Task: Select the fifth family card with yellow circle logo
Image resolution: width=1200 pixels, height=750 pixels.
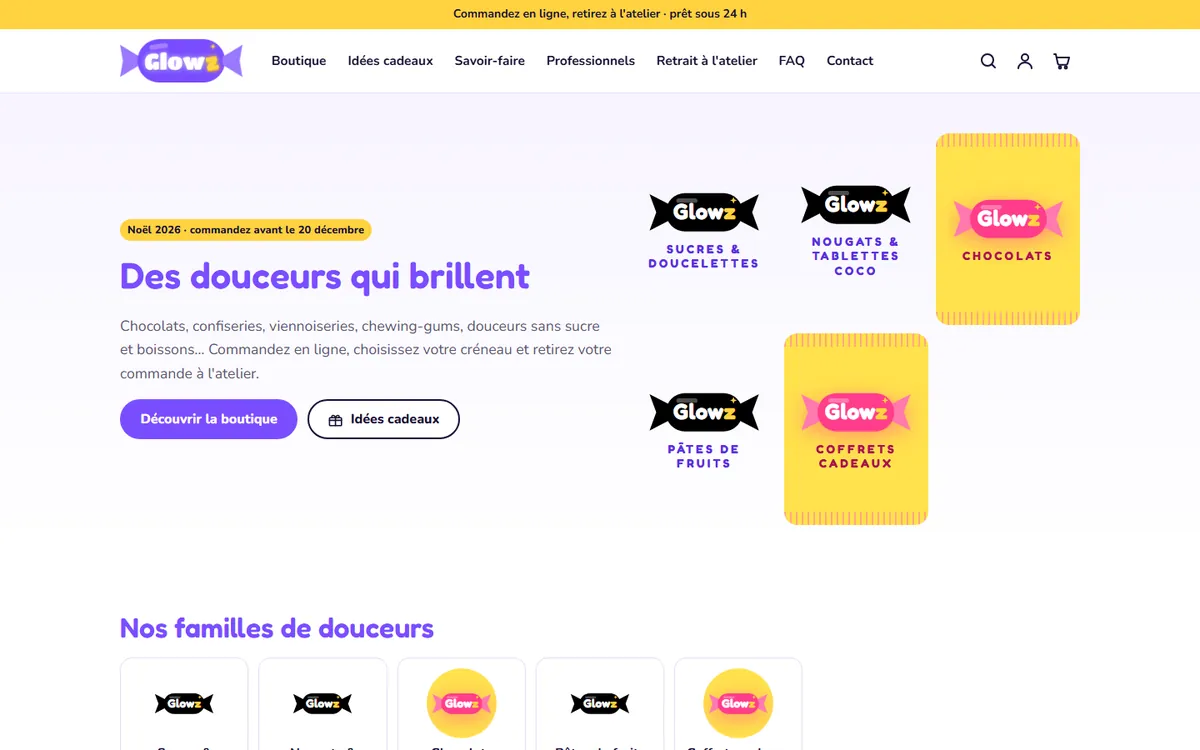Action: 739,704
